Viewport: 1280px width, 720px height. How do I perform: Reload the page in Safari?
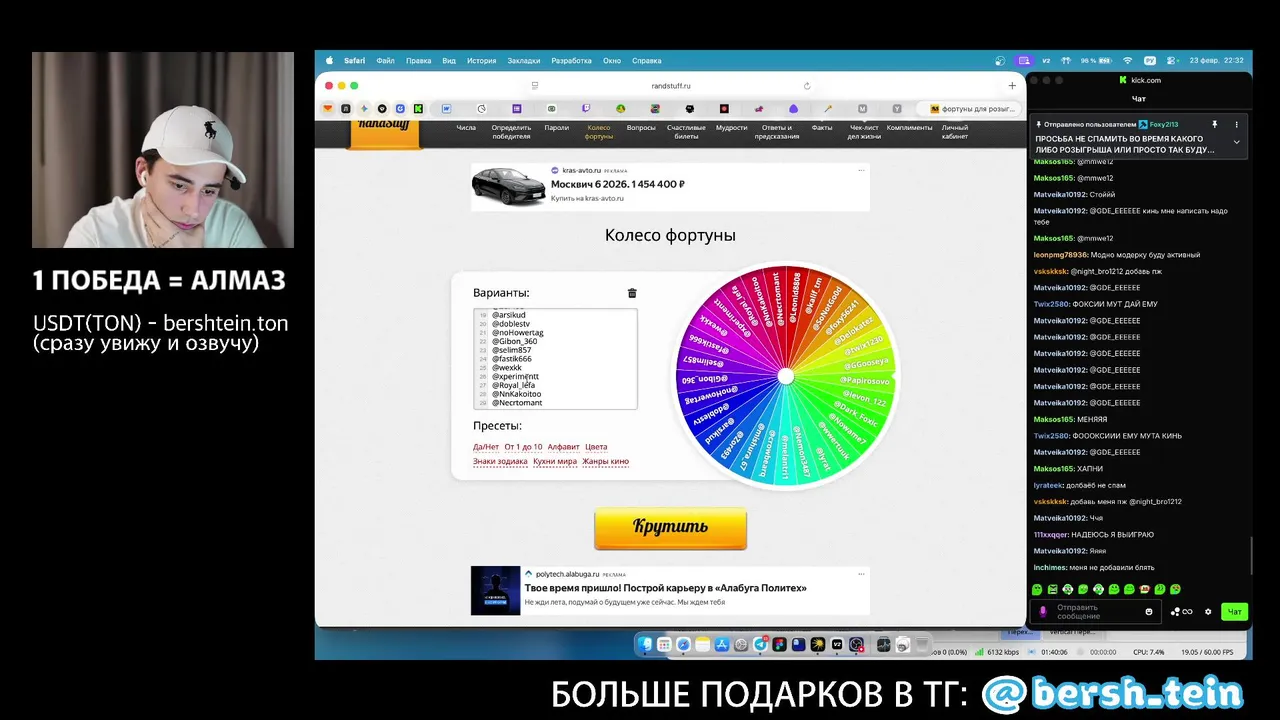807,86
